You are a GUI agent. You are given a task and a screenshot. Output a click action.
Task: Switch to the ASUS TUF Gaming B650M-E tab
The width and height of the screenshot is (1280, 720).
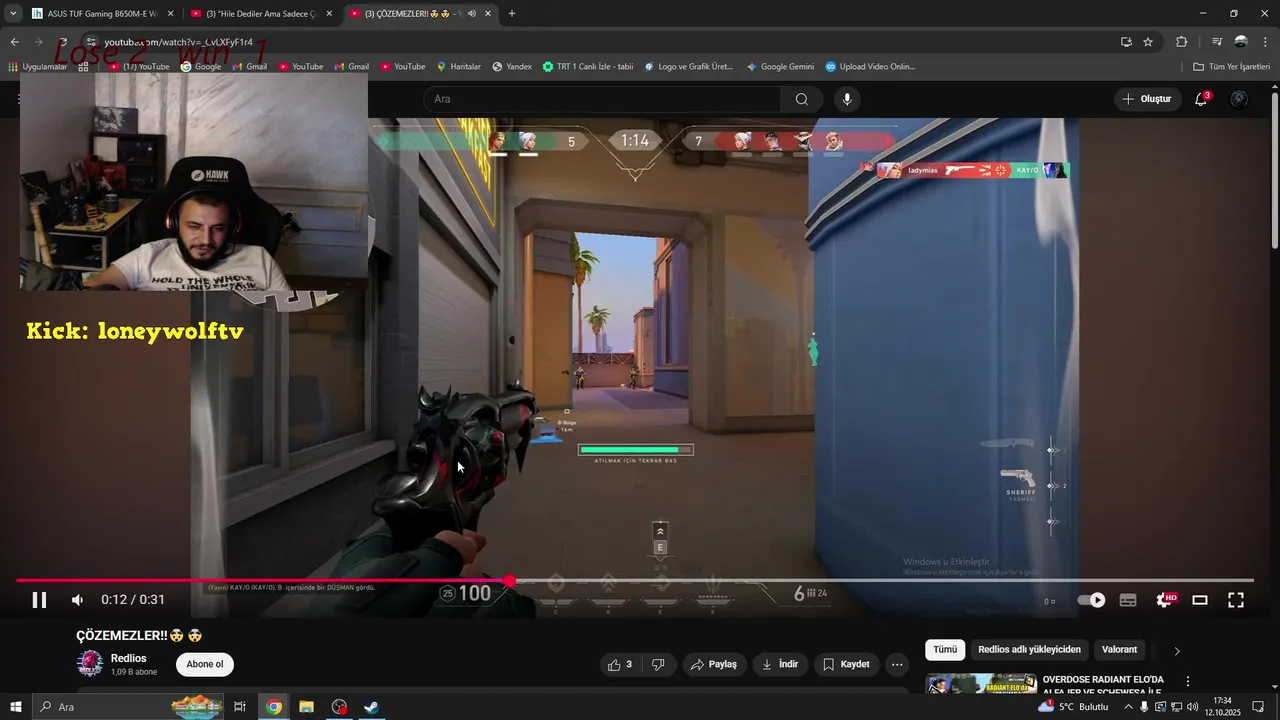(x=102, y=14)
